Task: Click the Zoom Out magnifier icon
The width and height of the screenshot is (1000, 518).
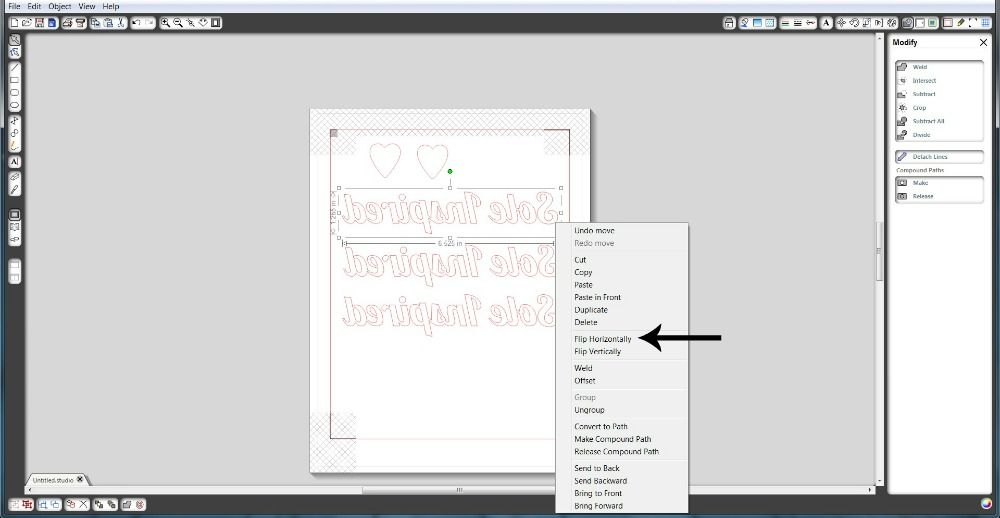Action: [177, 22]
